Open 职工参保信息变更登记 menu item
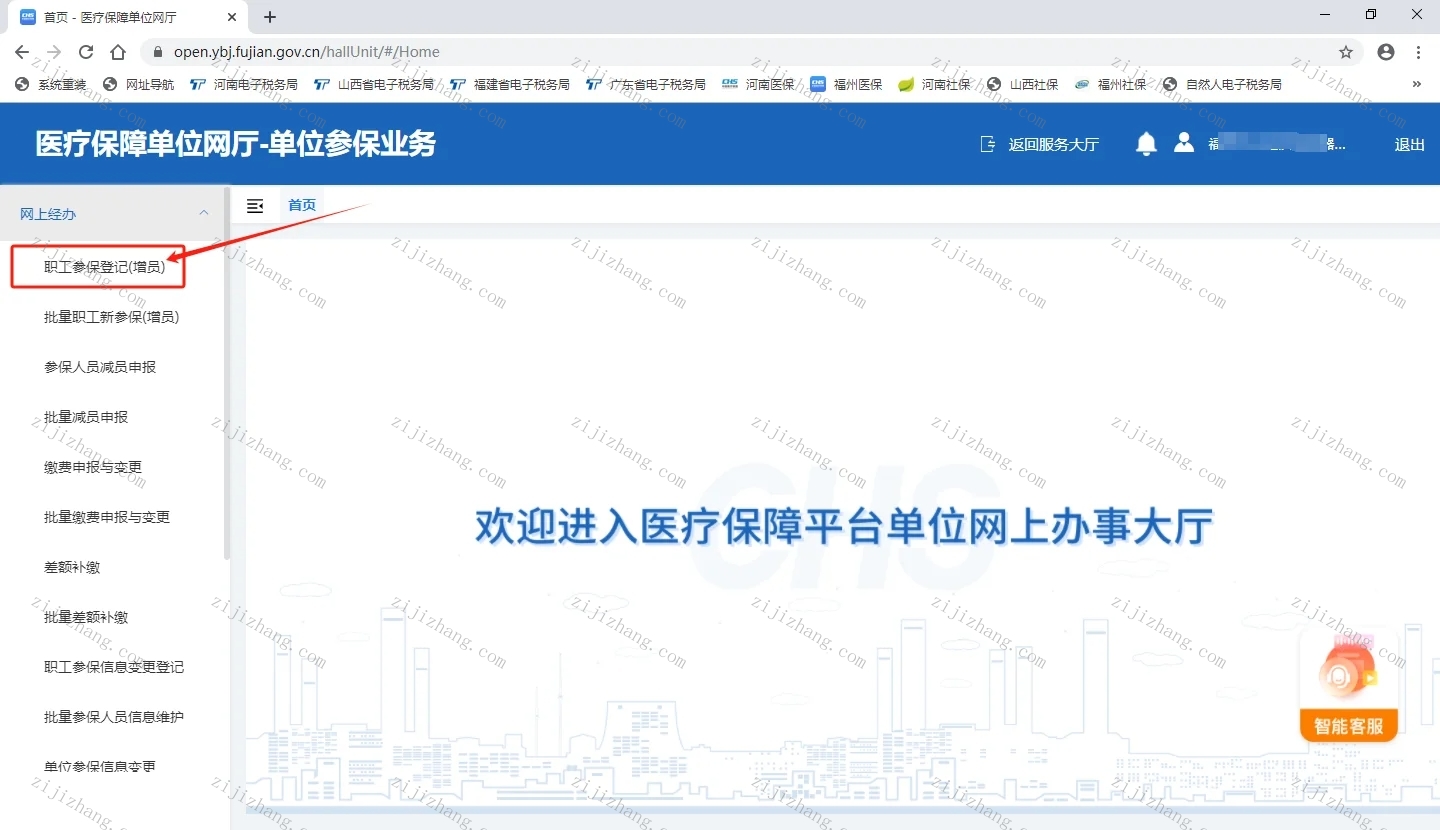Viewport: 1440px width, 830px height. (114, 667)
